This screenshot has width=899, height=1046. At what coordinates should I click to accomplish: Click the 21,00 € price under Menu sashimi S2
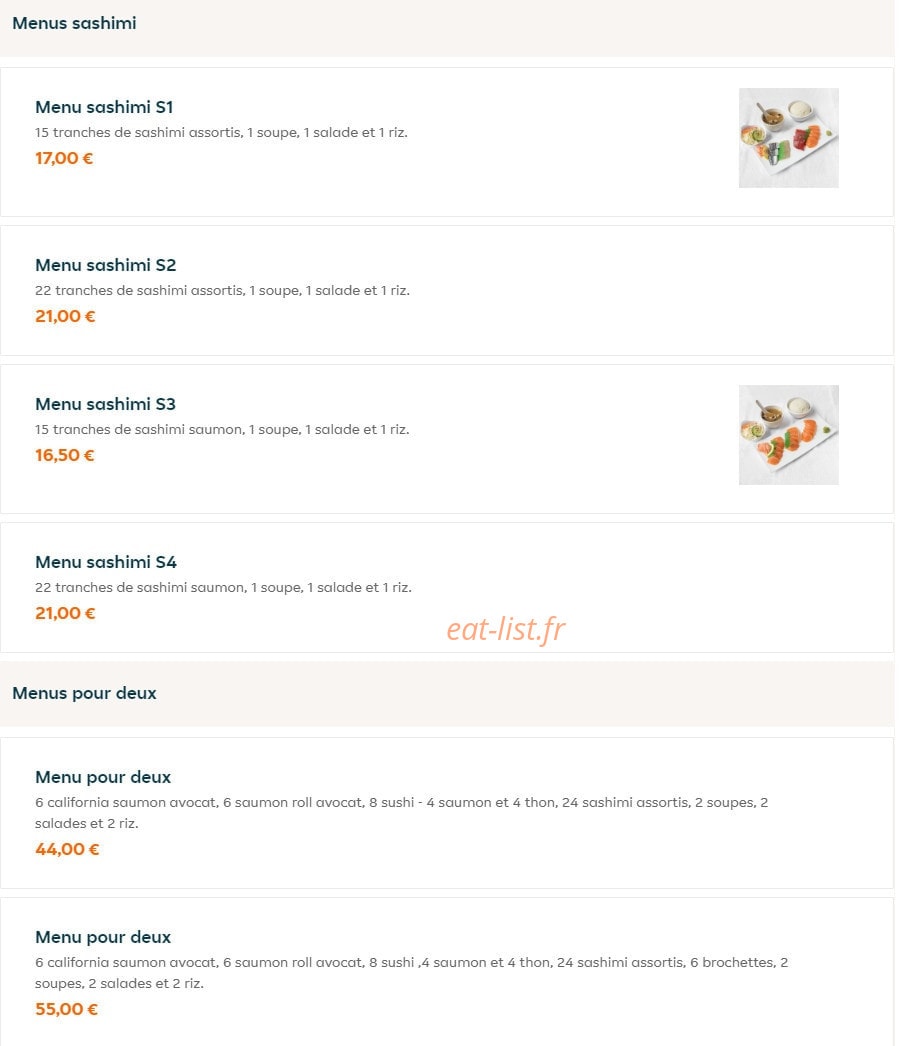point(65,316)
